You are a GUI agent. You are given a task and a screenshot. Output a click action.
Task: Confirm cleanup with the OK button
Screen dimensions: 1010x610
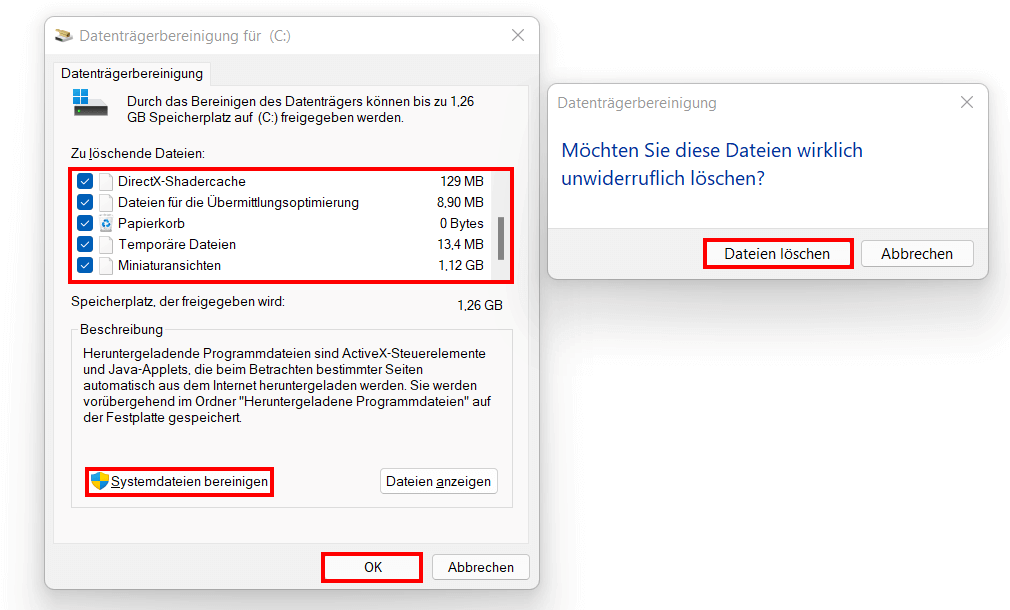click(x=372, y=567)
